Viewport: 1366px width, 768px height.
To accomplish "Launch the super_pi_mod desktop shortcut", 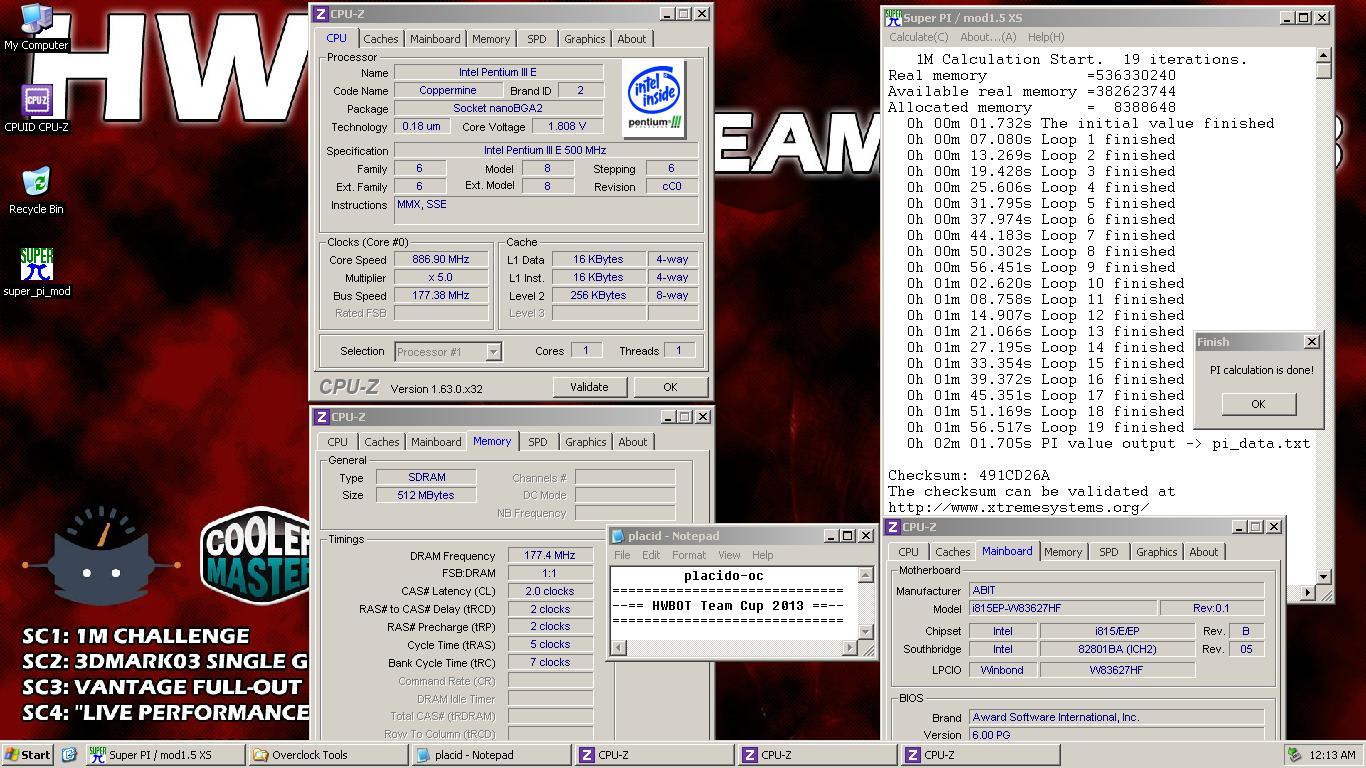I will (36, 273).
